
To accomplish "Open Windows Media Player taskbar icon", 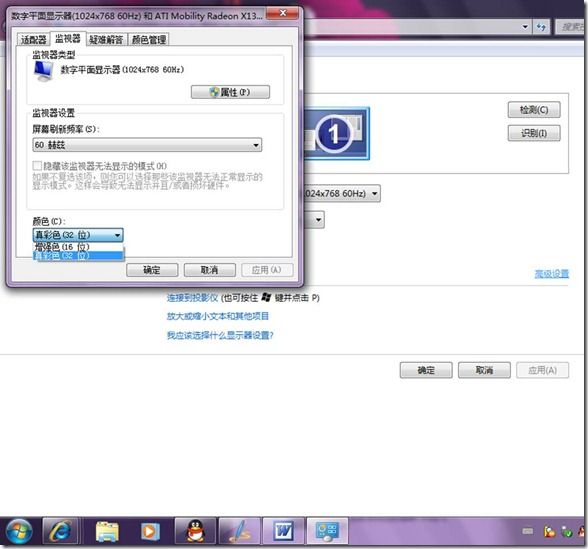I will tap(150, 531).
